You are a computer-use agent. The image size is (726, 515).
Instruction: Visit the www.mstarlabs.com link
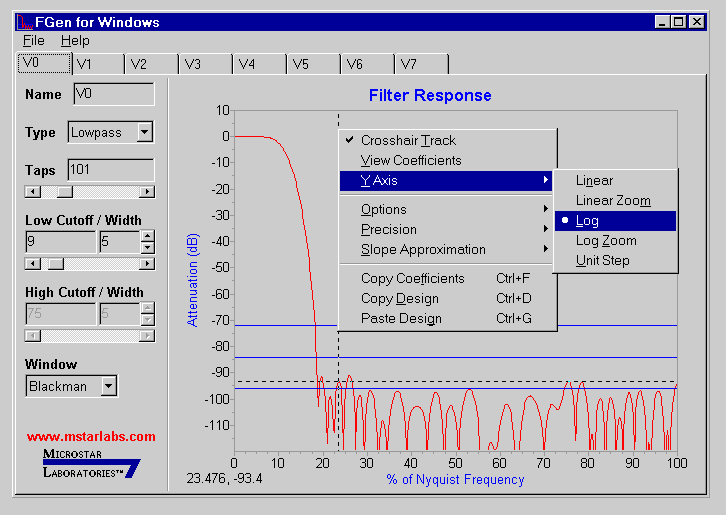(x=91, y=437)
